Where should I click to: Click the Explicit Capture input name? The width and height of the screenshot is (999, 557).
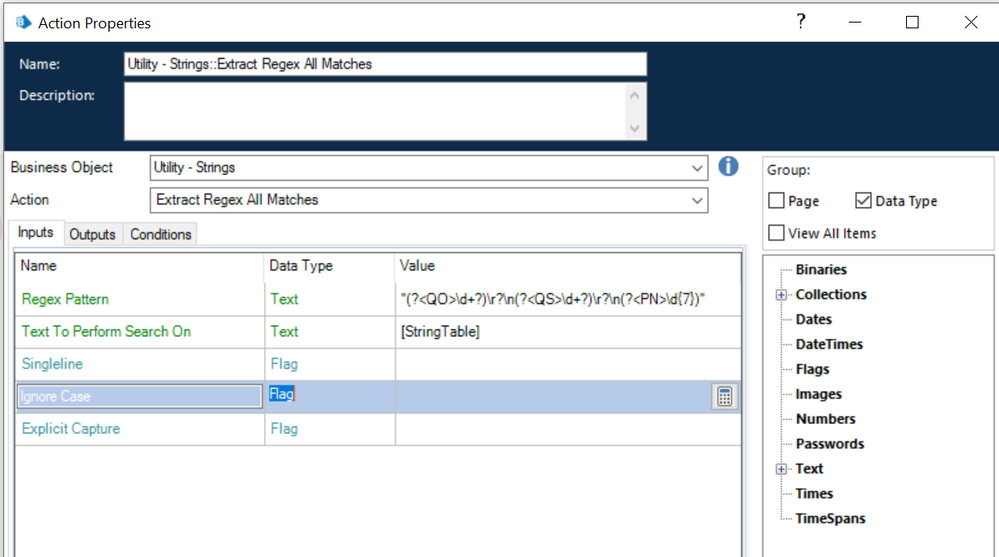[71, 429]
